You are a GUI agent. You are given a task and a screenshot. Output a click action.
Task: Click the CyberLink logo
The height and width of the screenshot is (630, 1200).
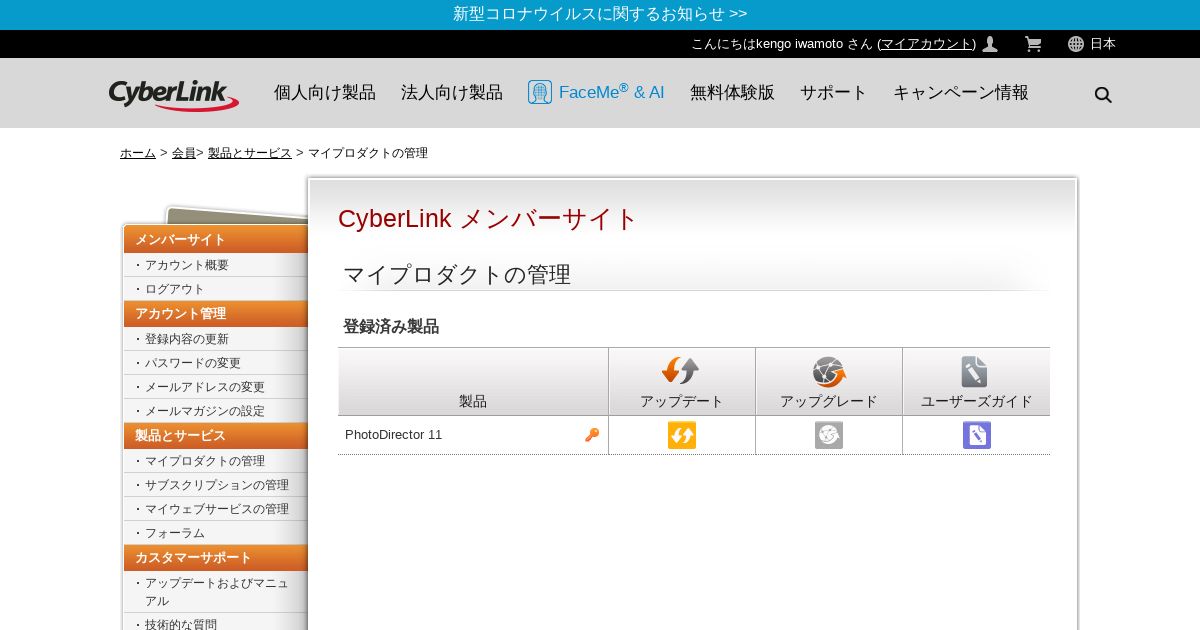pyautogui.click(x=174, y=95)
